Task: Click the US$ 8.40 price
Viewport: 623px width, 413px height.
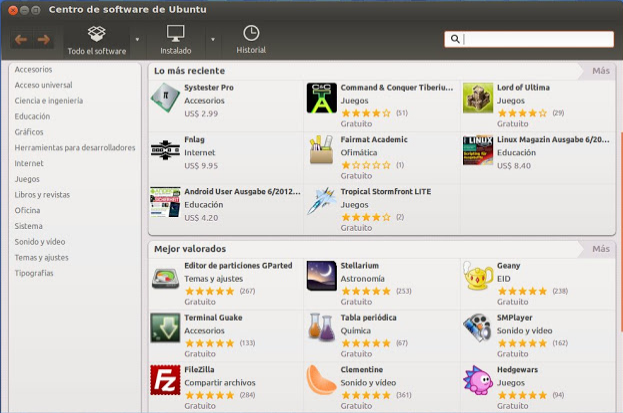Action: click(x=514, y=166)
